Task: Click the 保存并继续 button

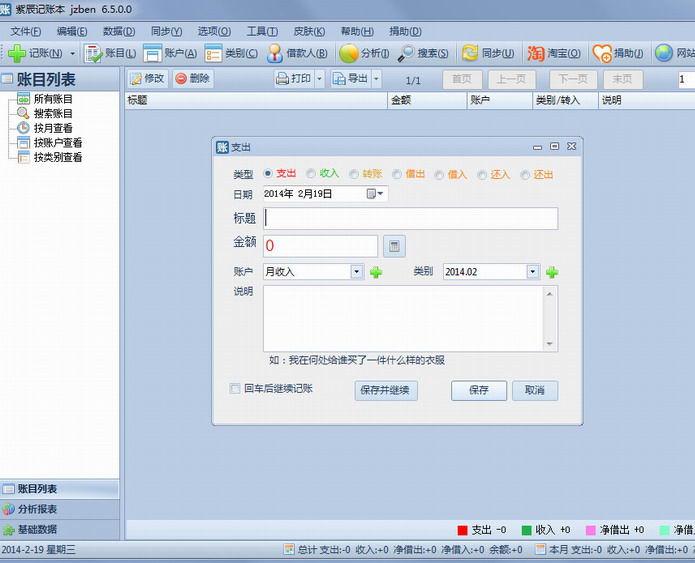Action: (x=385, y=390)
